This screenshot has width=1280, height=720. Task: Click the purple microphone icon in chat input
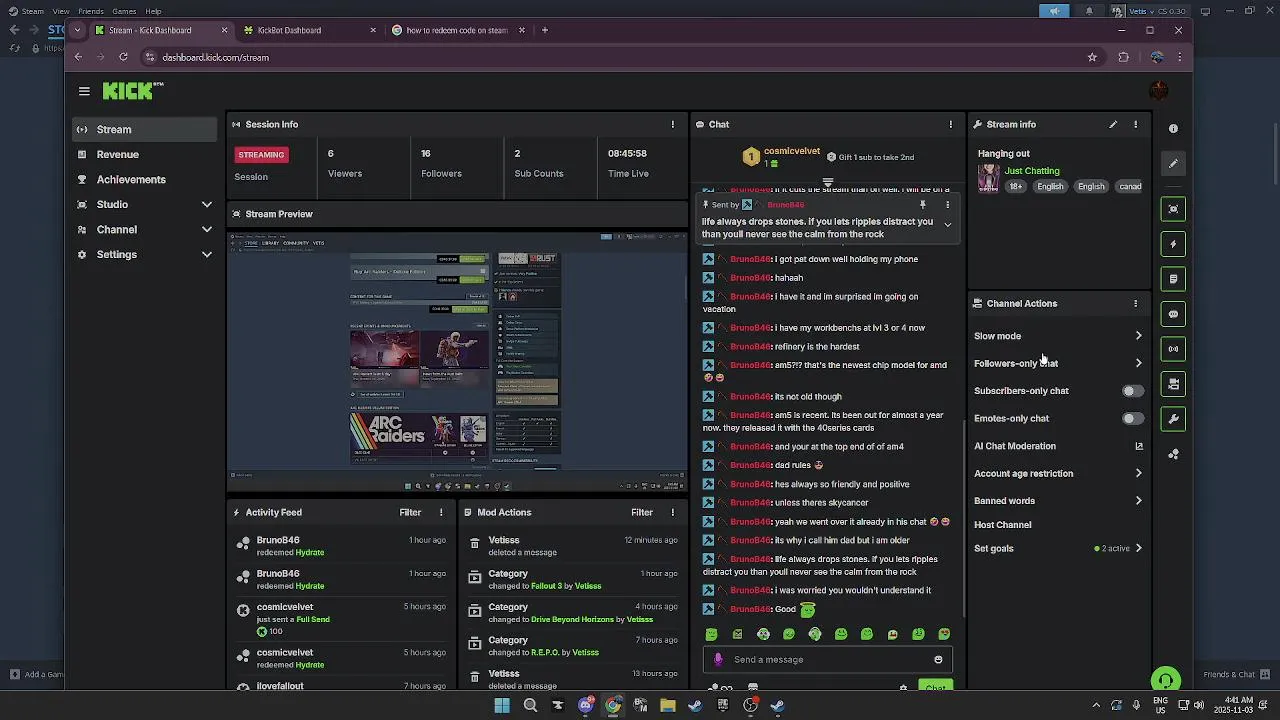click(718, 660)
